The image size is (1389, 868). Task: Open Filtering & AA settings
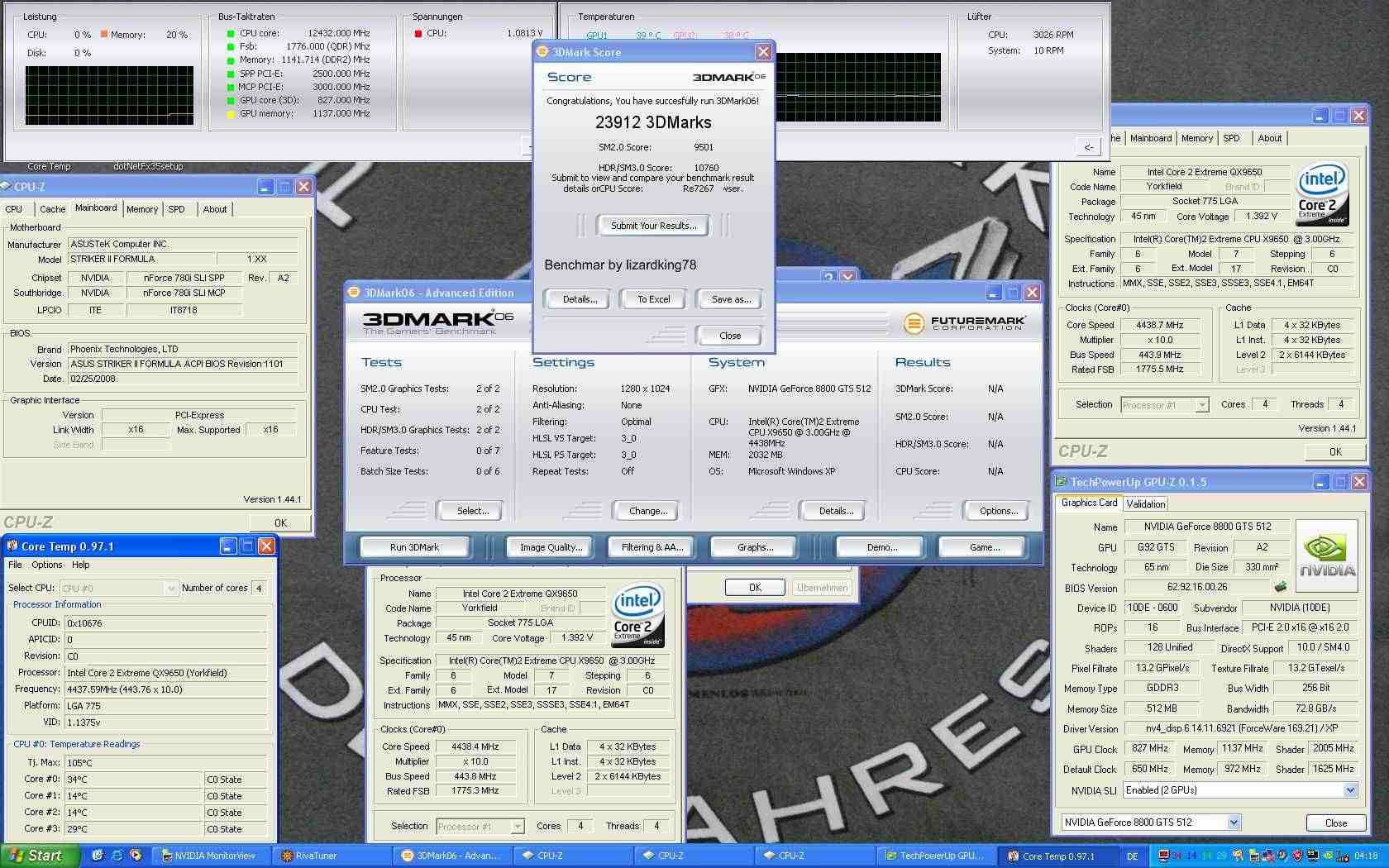(x=652, y=547)
